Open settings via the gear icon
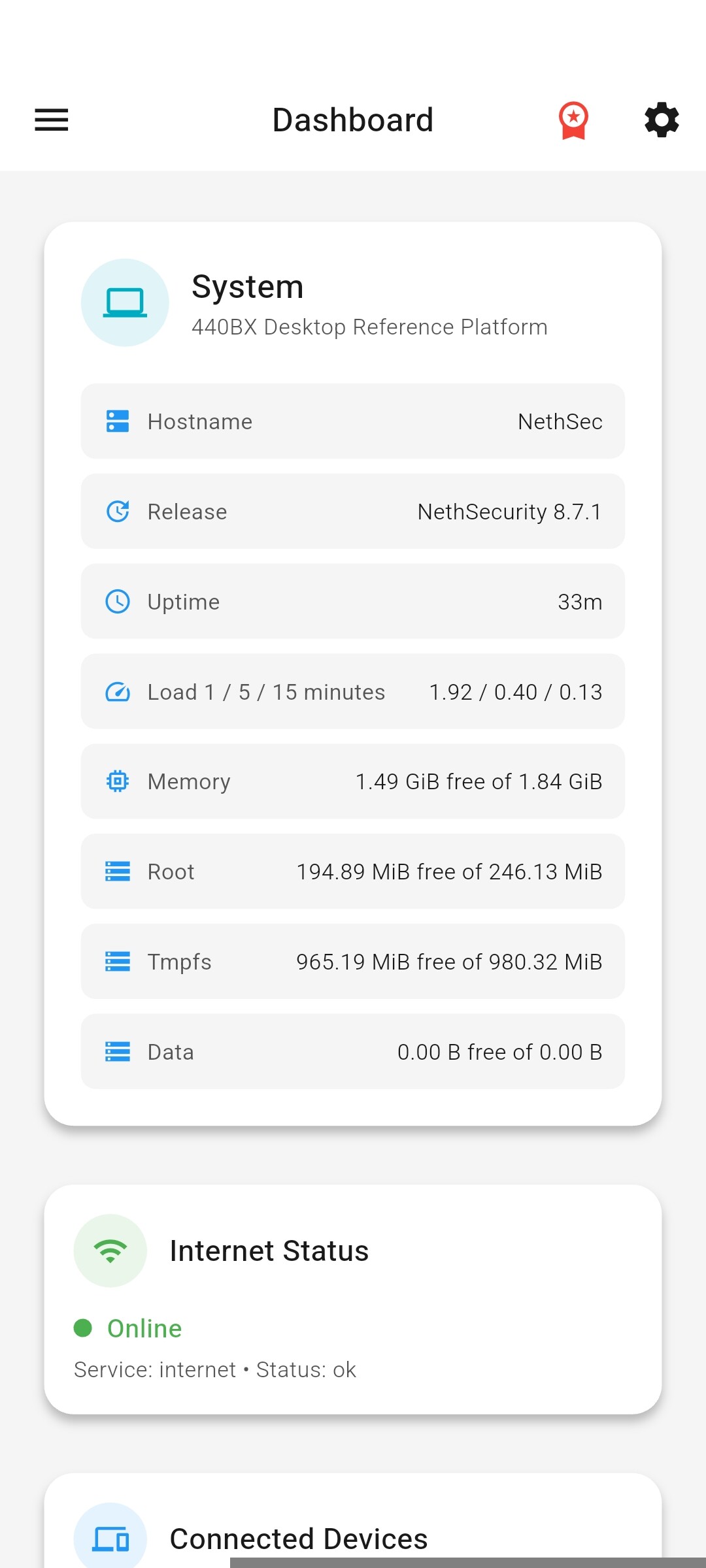 click(662, 120)
